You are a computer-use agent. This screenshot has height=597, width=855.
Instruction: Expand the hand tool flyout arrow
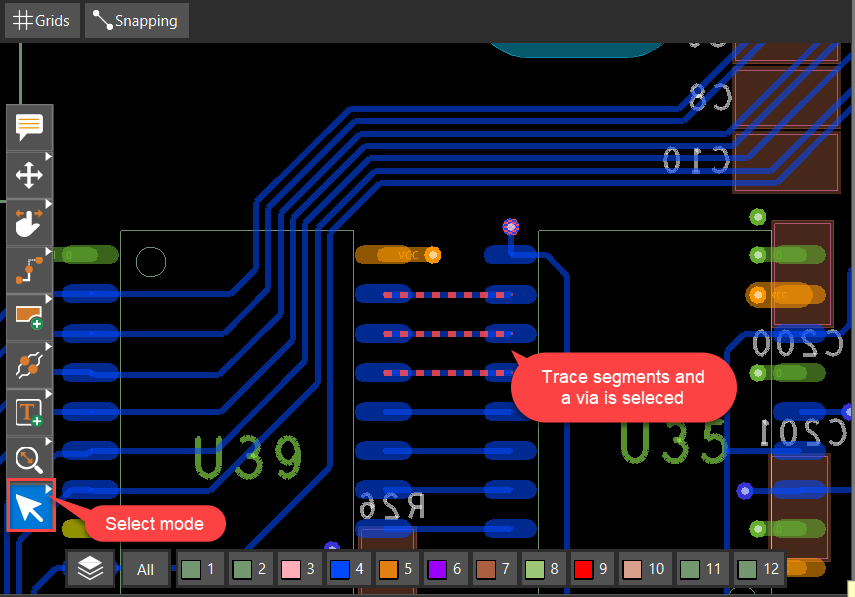pos(48,204)
